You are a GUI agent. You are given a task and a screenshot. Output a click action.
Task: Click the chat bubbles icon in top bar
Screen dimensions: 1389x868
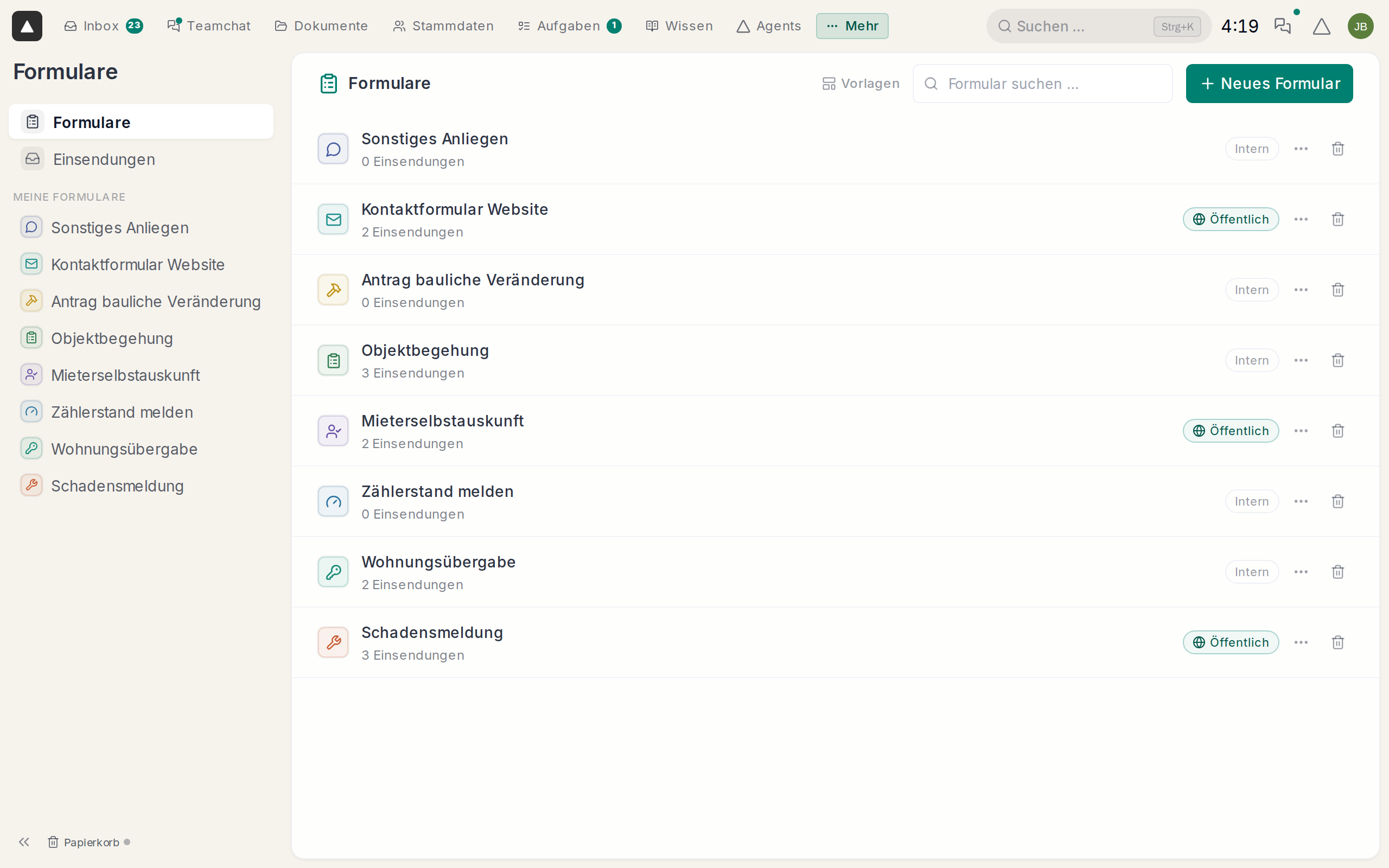pos(1282,26)
